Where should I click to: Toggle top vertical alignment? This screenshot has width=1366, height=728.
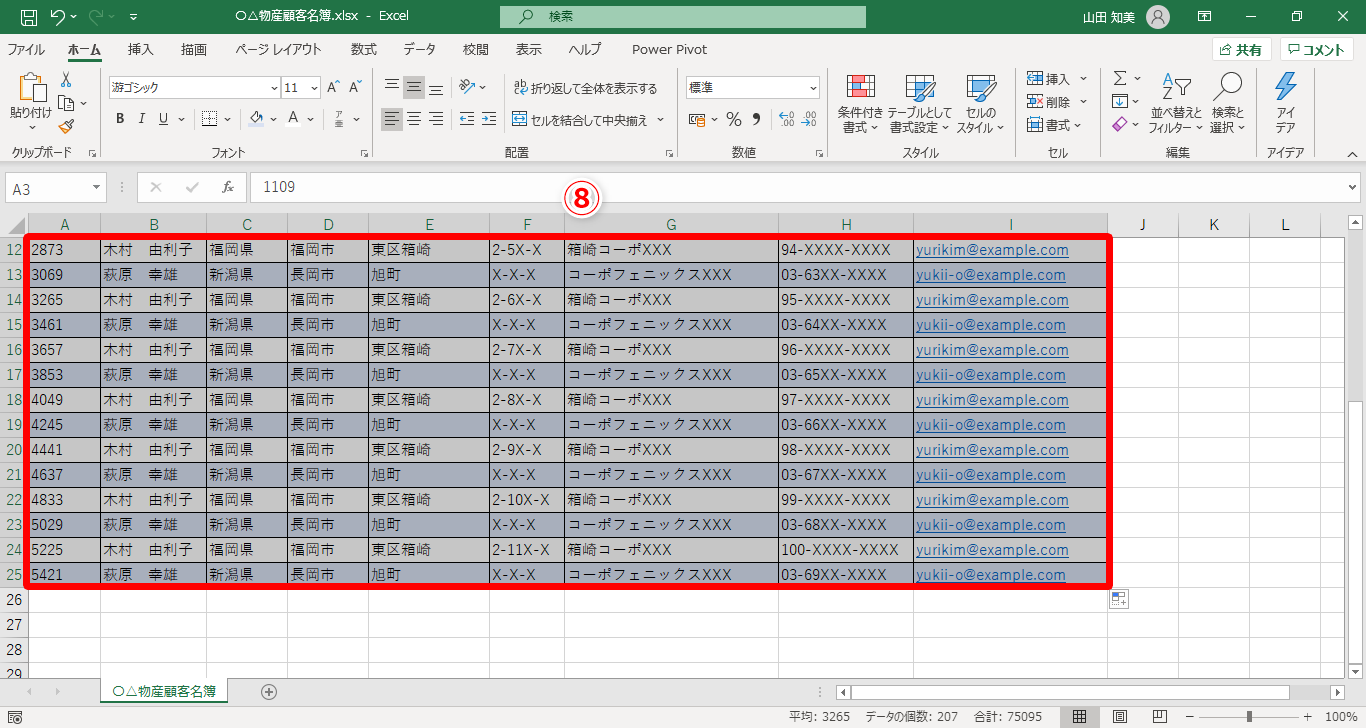tap(392, 87)
